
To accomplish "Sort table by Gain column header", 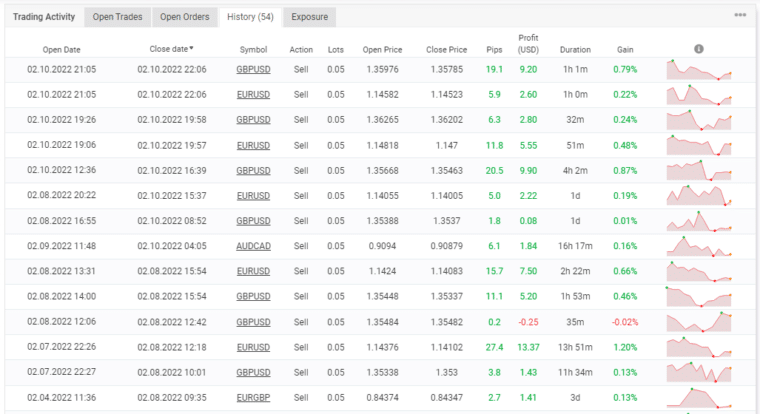I will pyautogui.click(x=625, y=49).
